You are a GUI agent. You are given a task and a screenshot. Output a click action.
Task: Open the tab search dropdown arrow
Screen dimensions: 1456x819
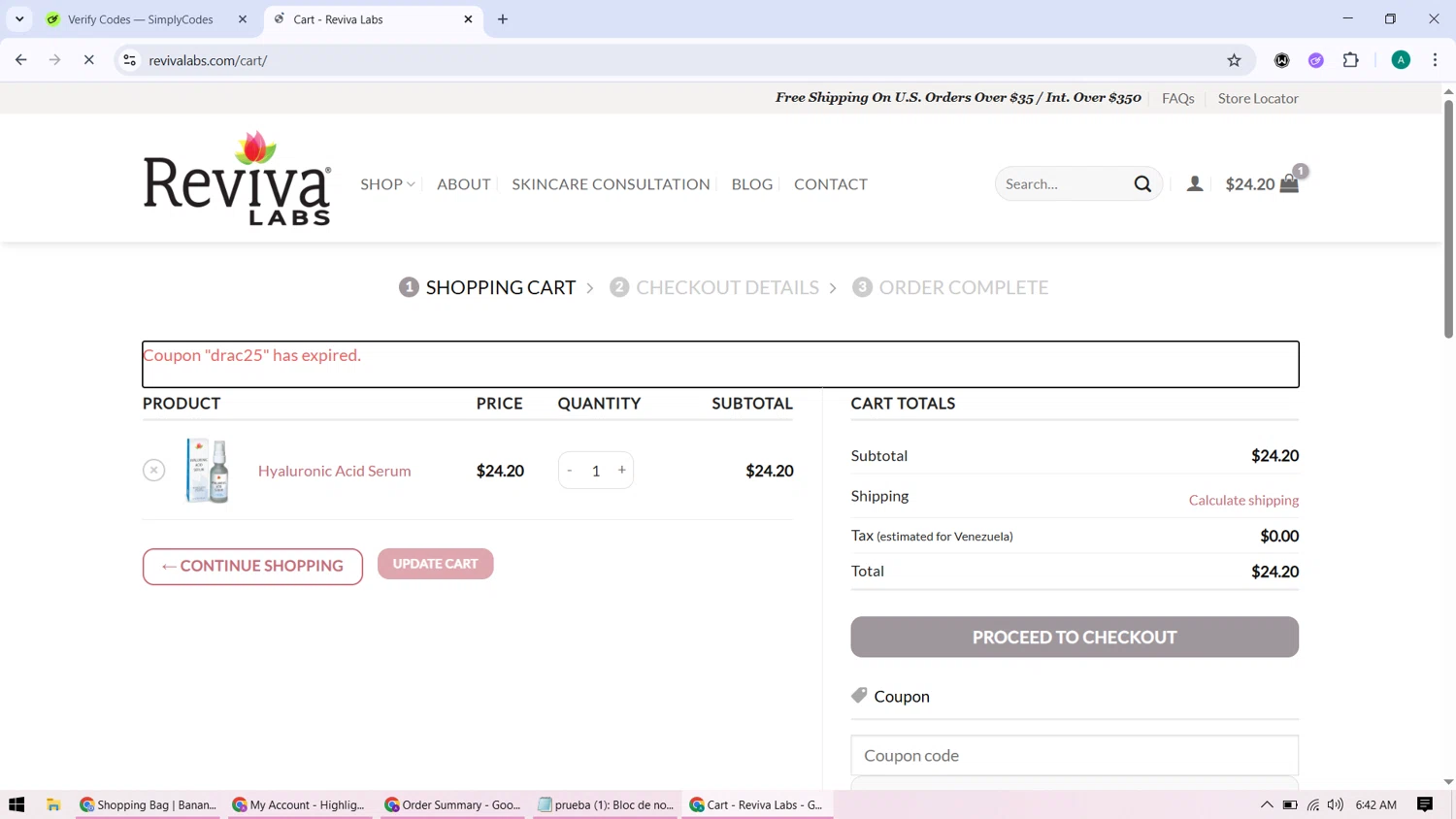click(x=19, y=19)
